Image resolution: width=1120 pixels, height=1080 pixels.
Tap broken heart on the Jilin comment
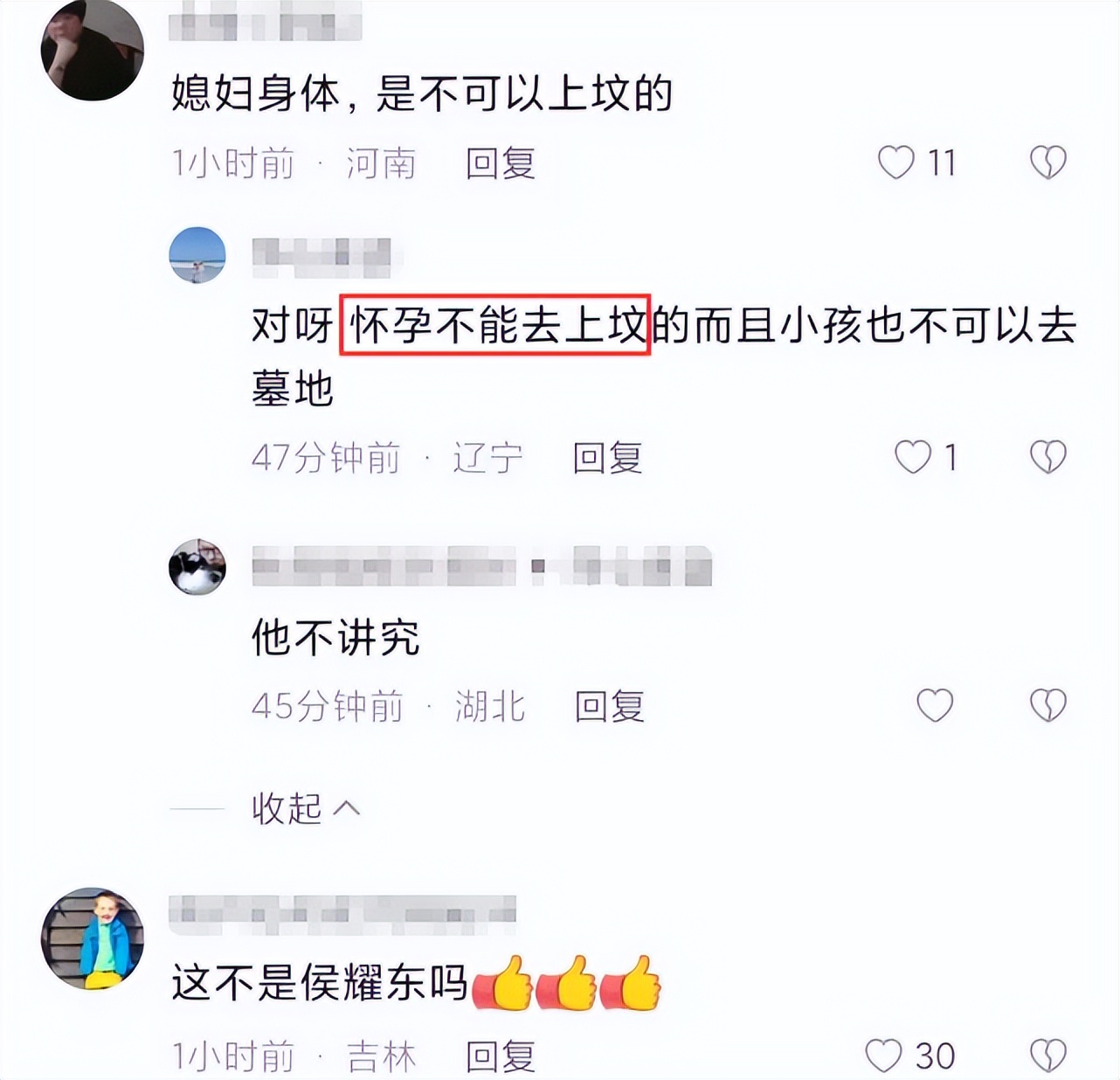[1048, 1056]
